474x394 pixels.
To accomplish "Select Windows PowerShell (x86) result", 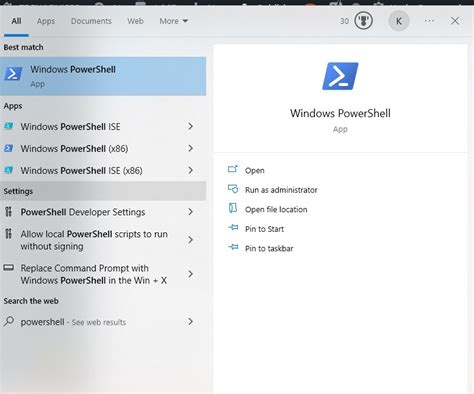I will pos(103,149).
